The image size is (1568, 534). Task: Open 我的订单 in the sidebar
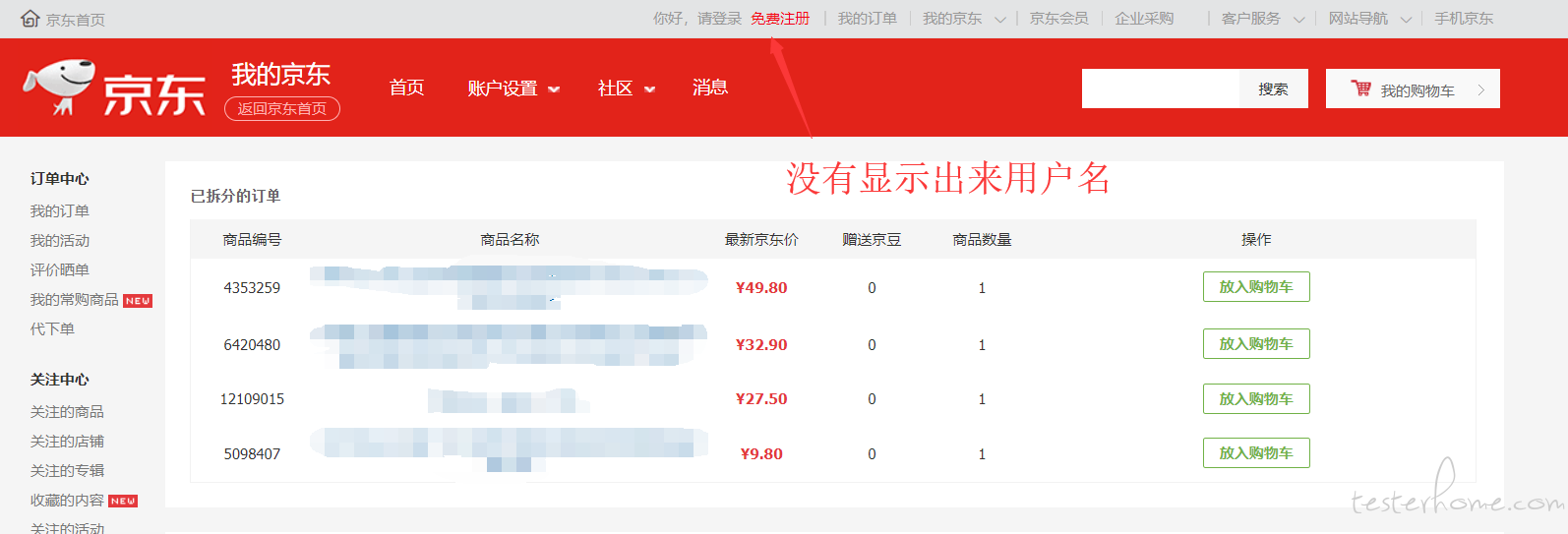pyautogui.click(x=59, y=211)
